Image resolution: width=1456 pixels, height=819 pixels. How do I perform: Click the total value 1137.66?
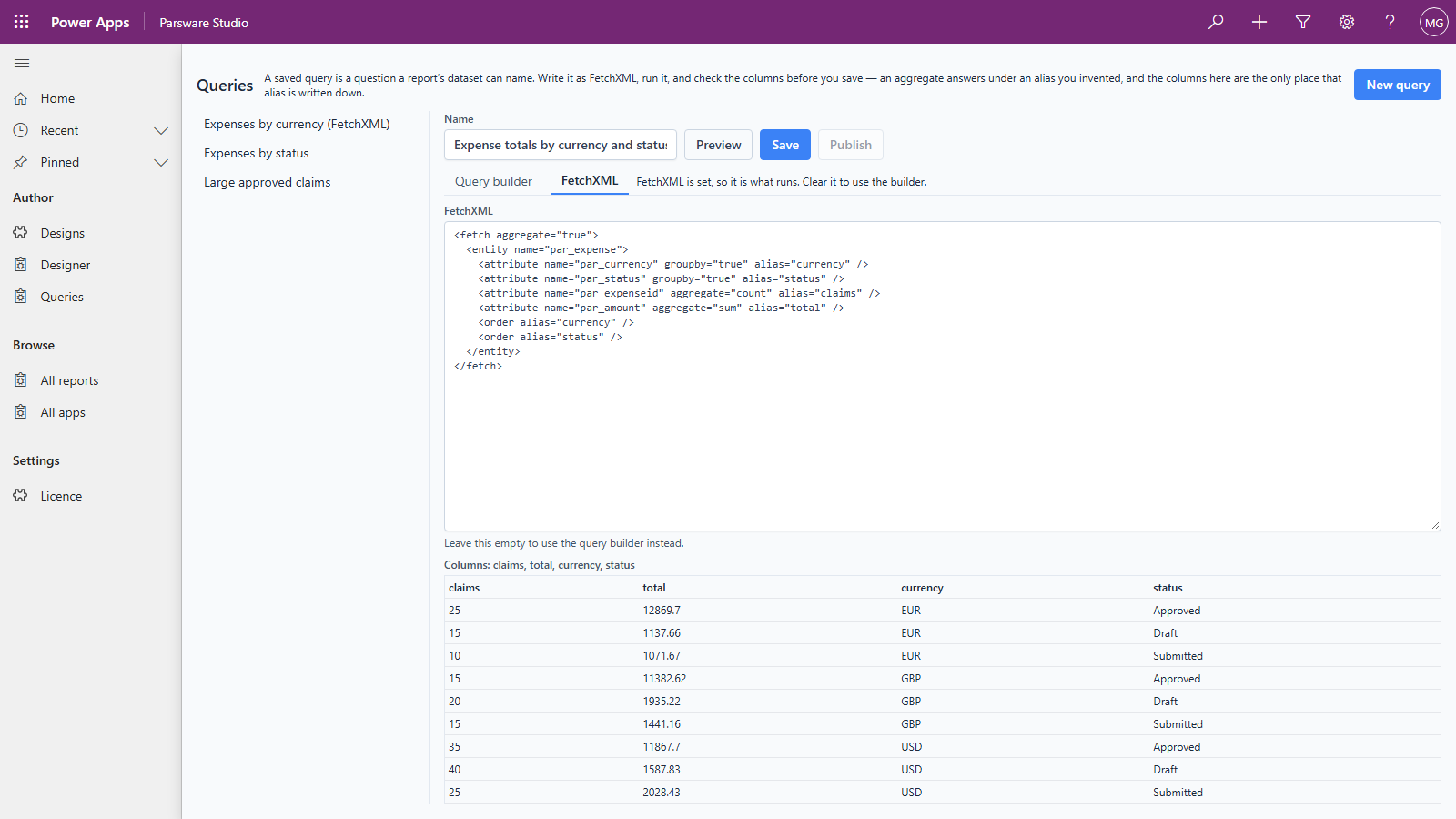point(662,633)
